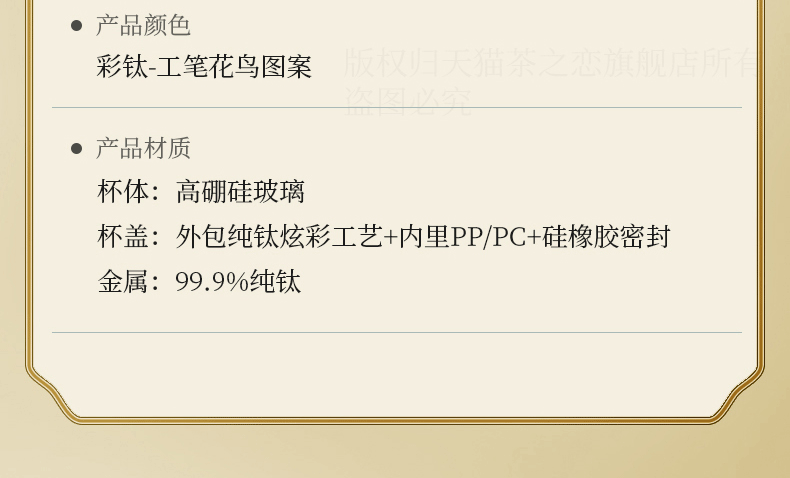This screenshot has width=790, height=478.
Task: Click the 杯盖 label
Action: coord(123,237)
